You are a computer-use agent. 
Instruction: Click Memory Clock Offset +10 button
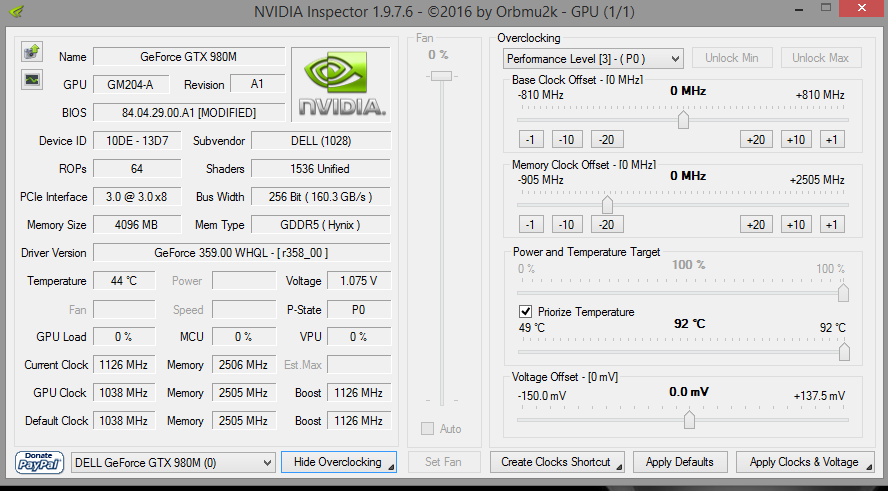(796, 224)
